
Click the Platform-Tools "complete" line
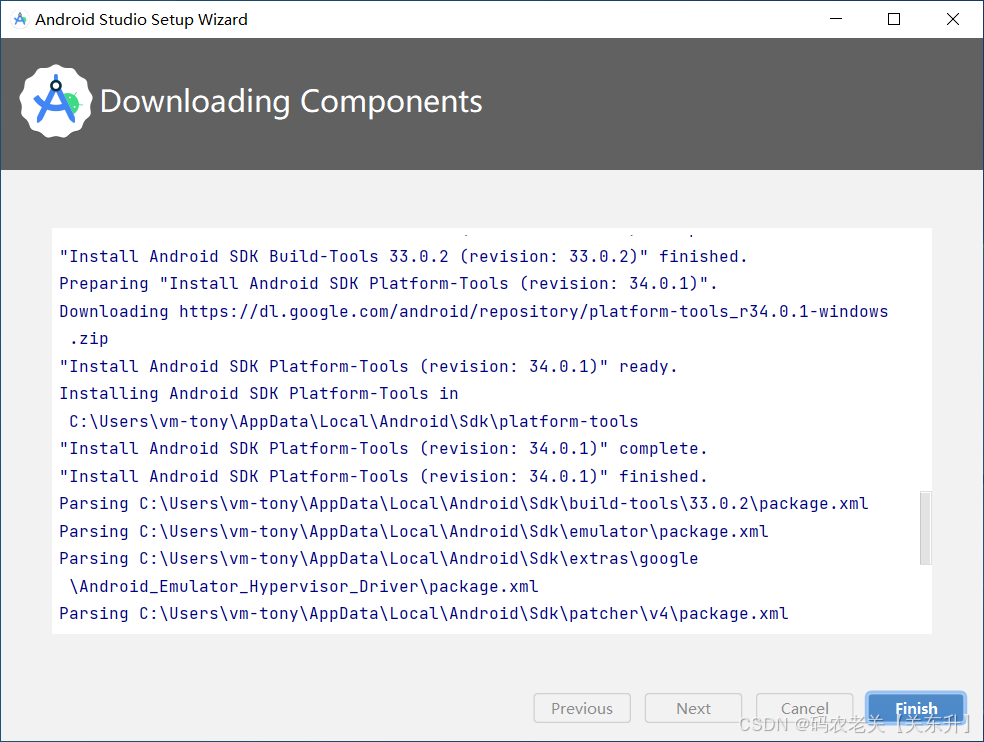tap(383, 449)
